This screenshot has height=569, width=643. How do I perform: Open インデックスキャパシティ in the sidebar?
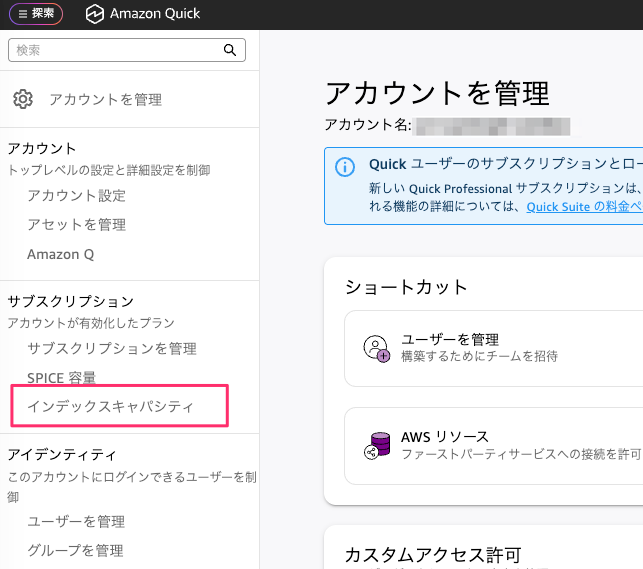110,406
